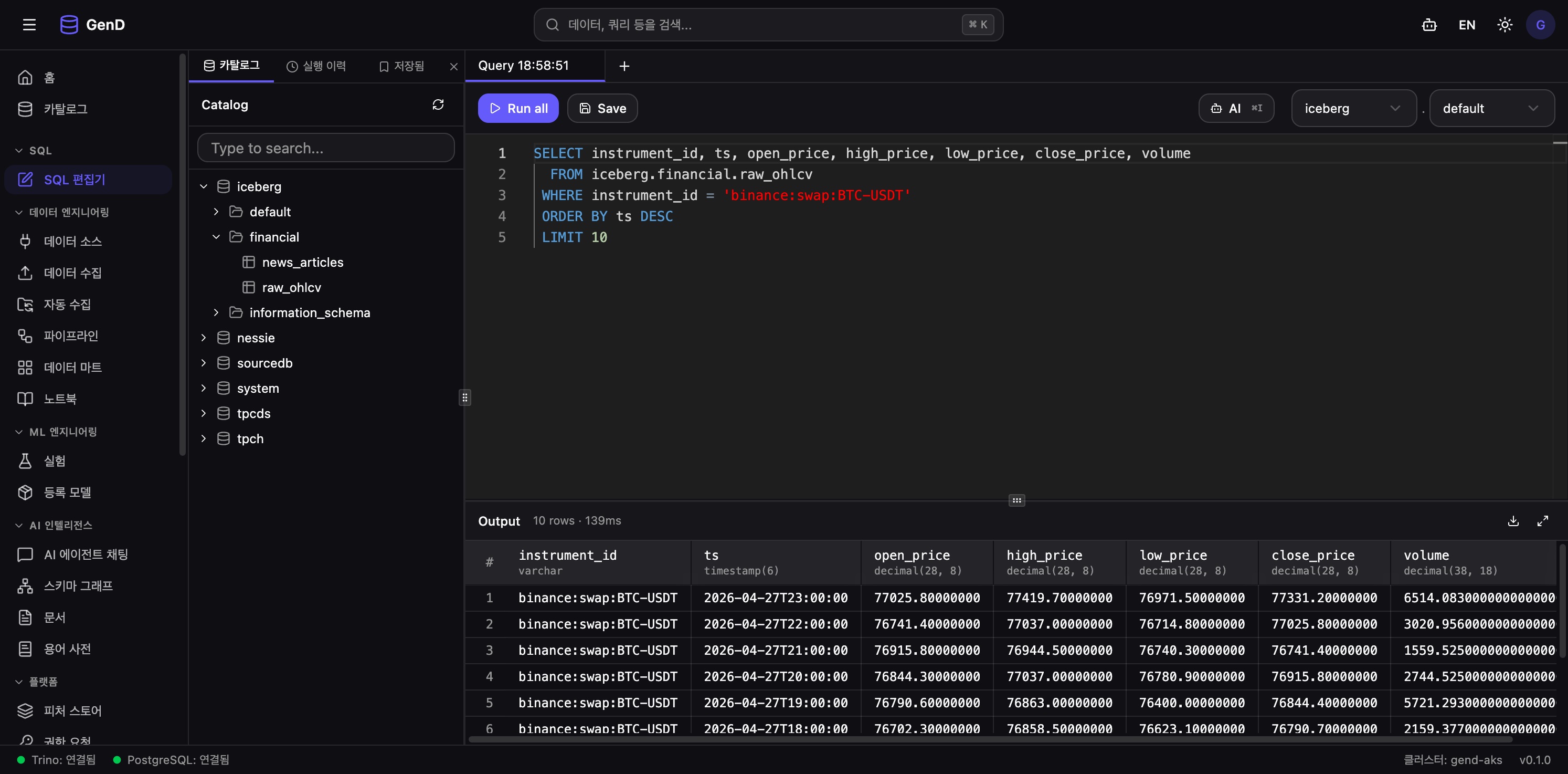The height and width of the screenshot is (774, 1568).
Task: Open the AI query assistant button
Action: [x=1236, y=108]
